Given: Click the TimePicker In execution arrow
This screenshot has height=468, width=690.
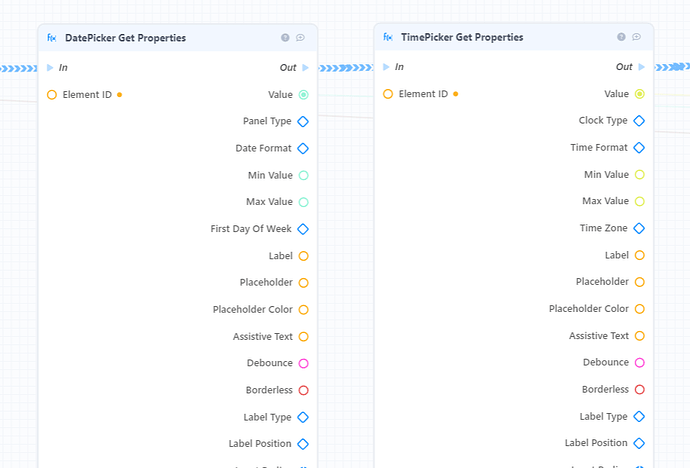Looking at the screenshot, I should 386,67.
